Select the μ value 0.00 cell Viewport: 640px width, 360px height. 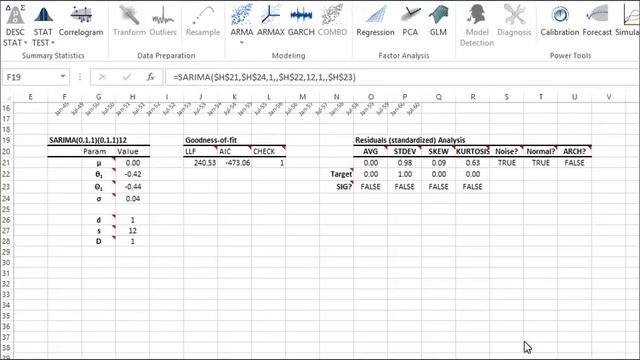[x=132, y=162]
